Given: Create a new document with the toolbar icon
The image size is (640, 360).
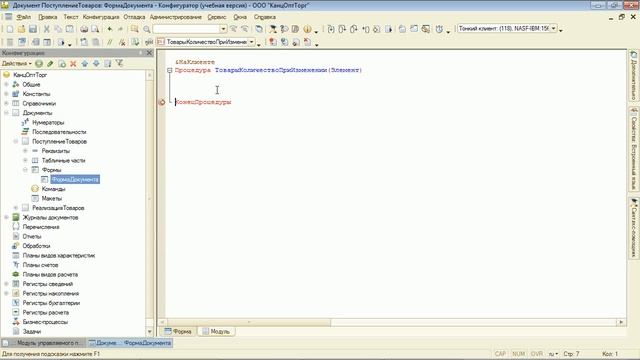Looking at the screenshot, I should click(10, 29).
